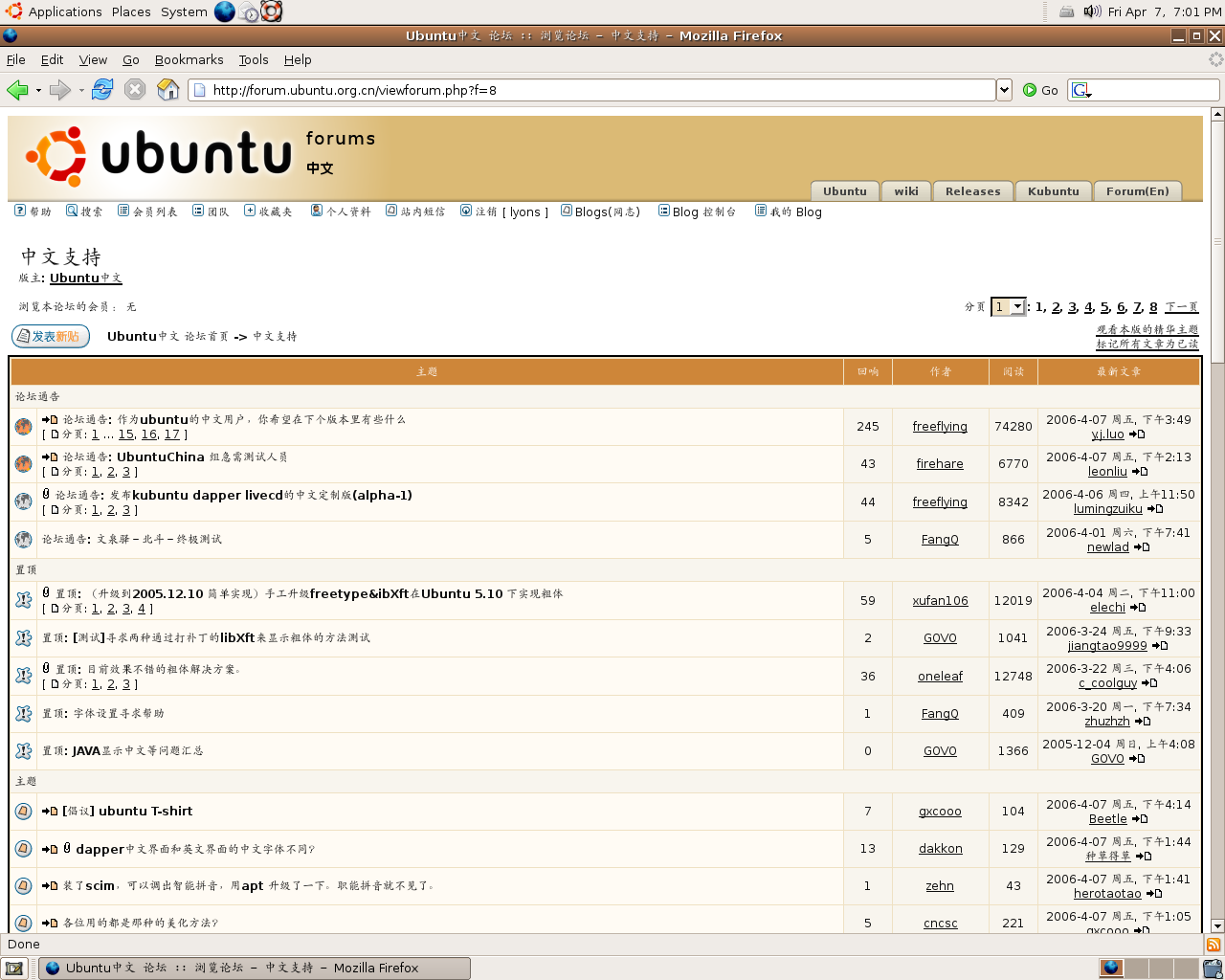
Task: Click the Go button beside address bar
Action: click(1040, 90)
